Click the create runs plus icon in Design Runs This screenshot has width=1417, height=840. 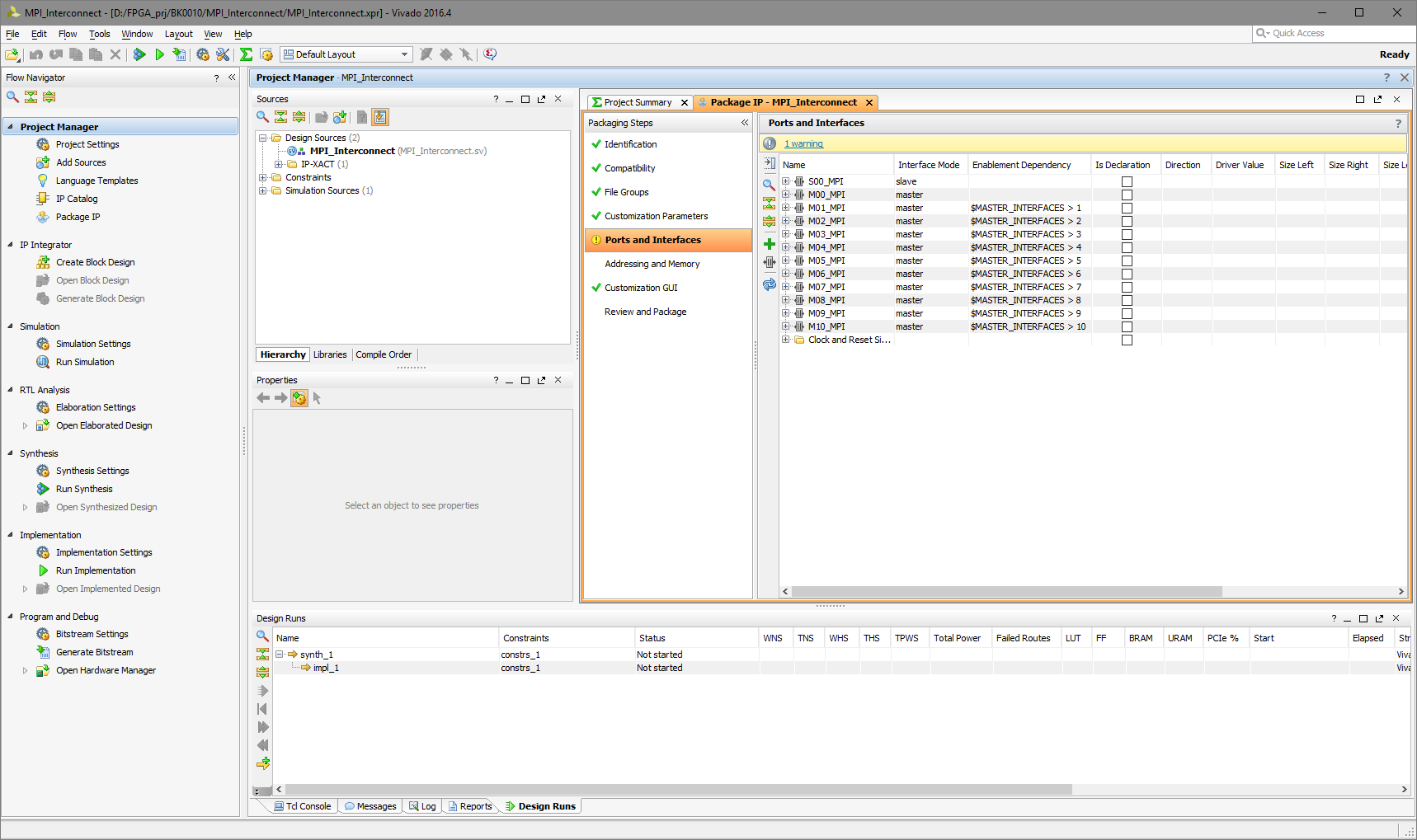tap(263, 763)
